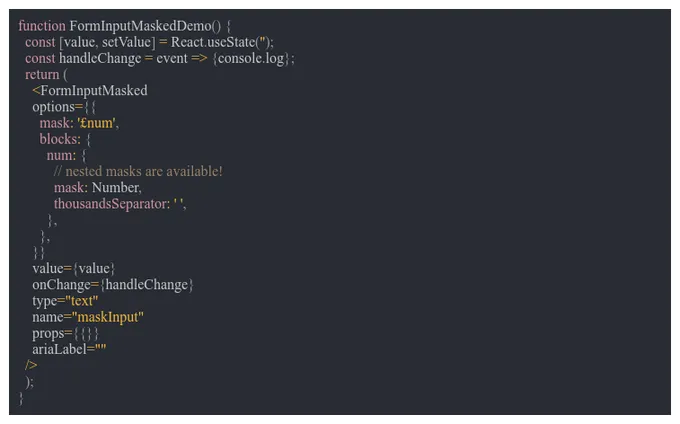Click the '£num' mask string
680x424 pixels.
tap(97, 123)
